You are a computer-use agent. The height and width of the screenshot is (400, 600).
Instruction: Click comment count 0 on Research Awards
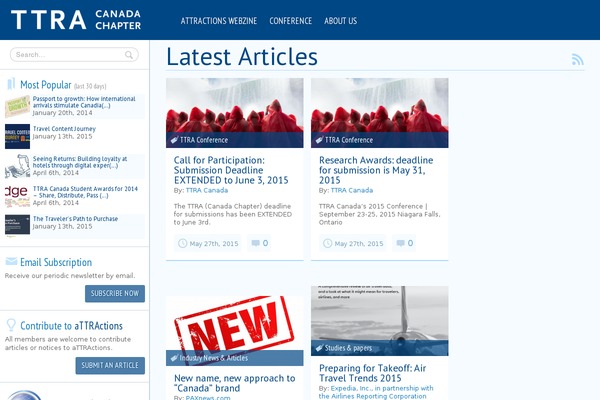point(410,243)
